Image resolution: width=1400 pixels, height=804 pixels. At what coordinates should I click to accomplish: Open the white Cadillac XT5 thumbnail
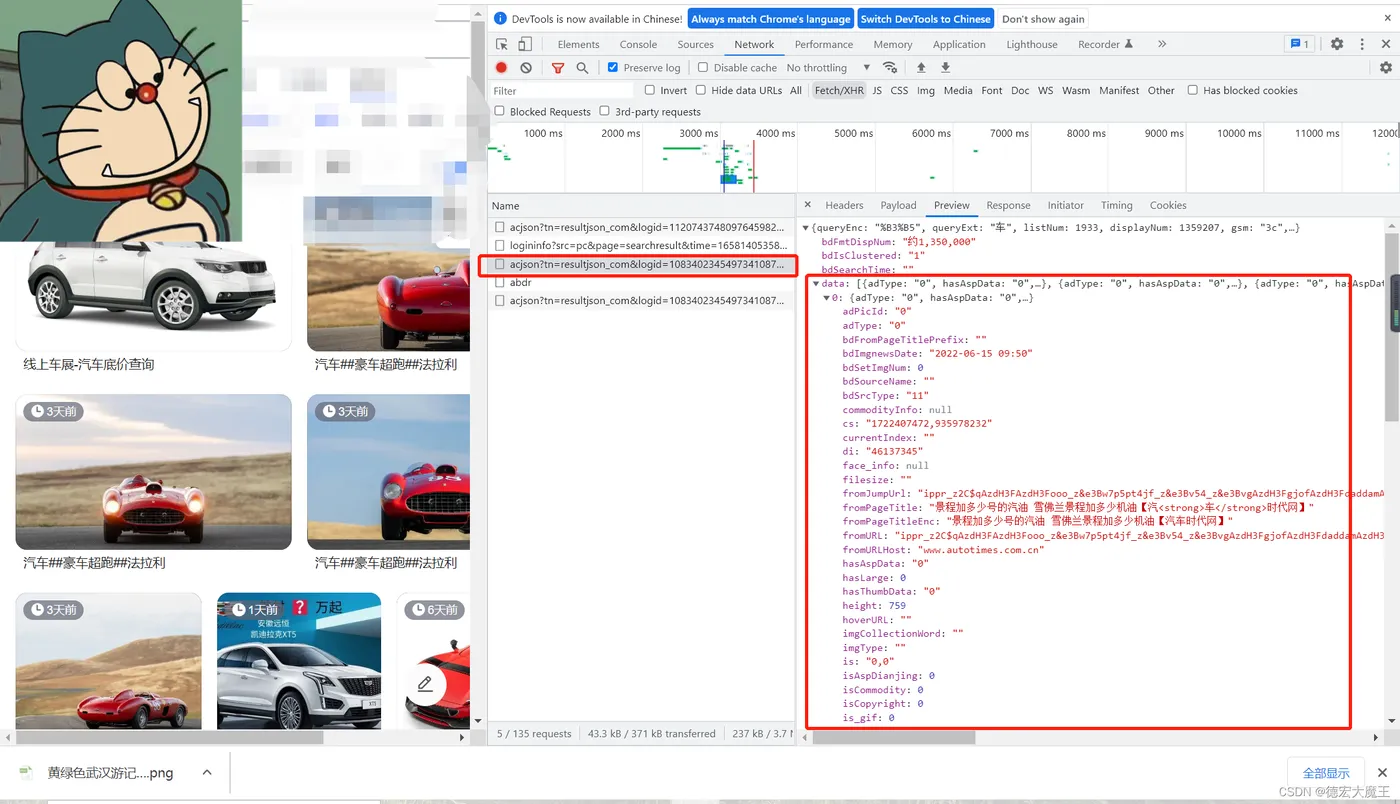click(x=299, y=661)
